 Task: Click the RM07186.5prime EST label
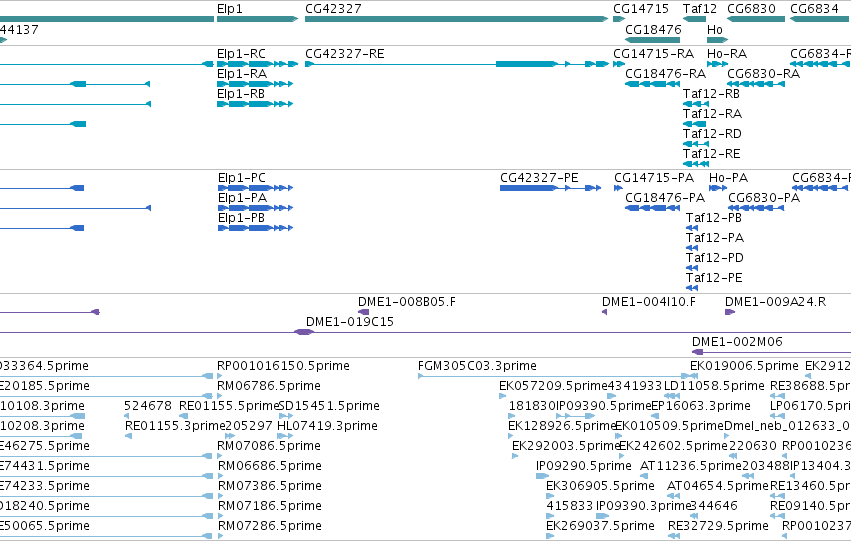coord(270,506)
